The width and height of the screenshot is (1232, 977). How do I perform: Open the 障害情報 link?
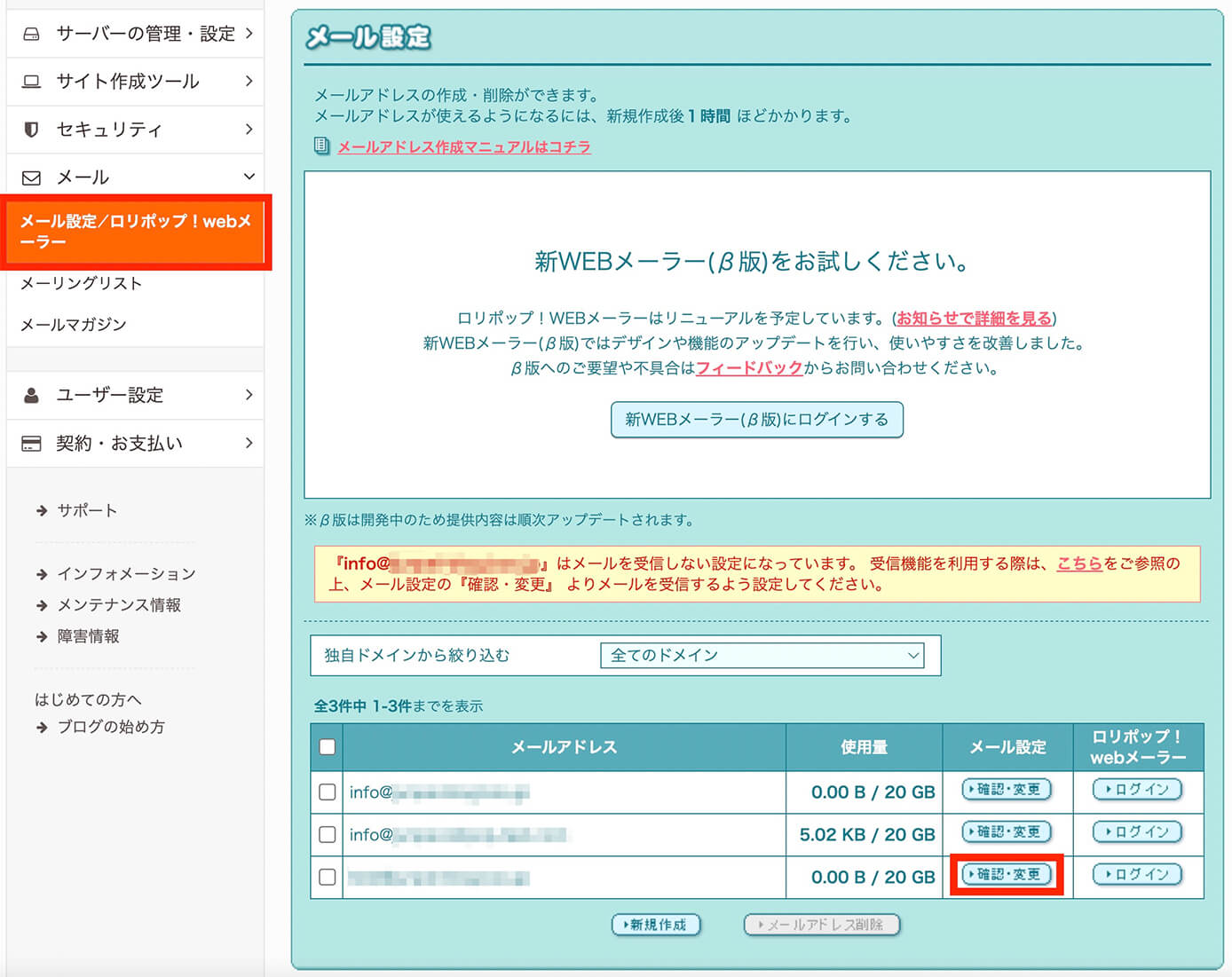click(88, 636)
